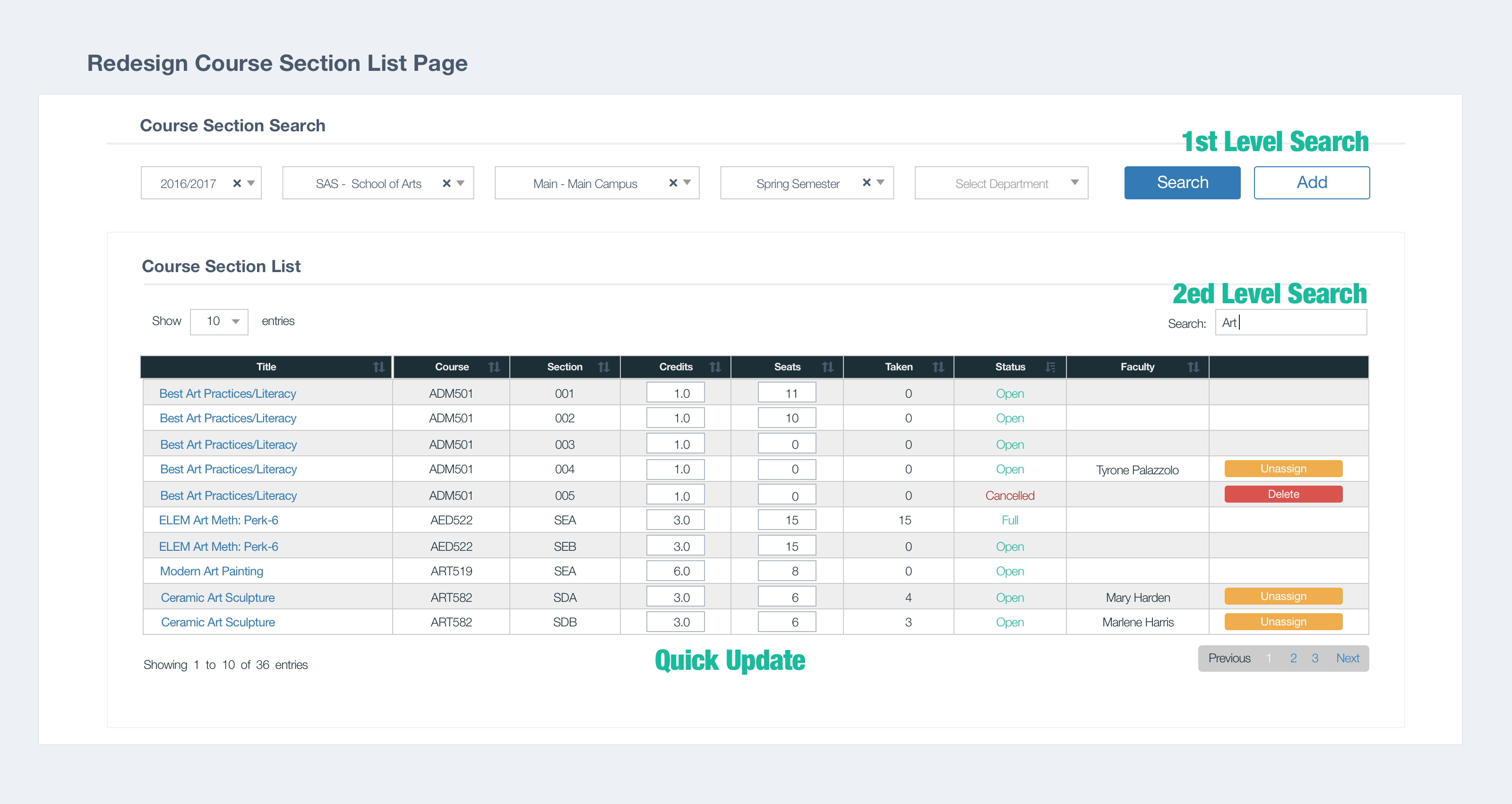Click Section column sort arrows
The image size is (1512, 804).
[x=604, y=367]
